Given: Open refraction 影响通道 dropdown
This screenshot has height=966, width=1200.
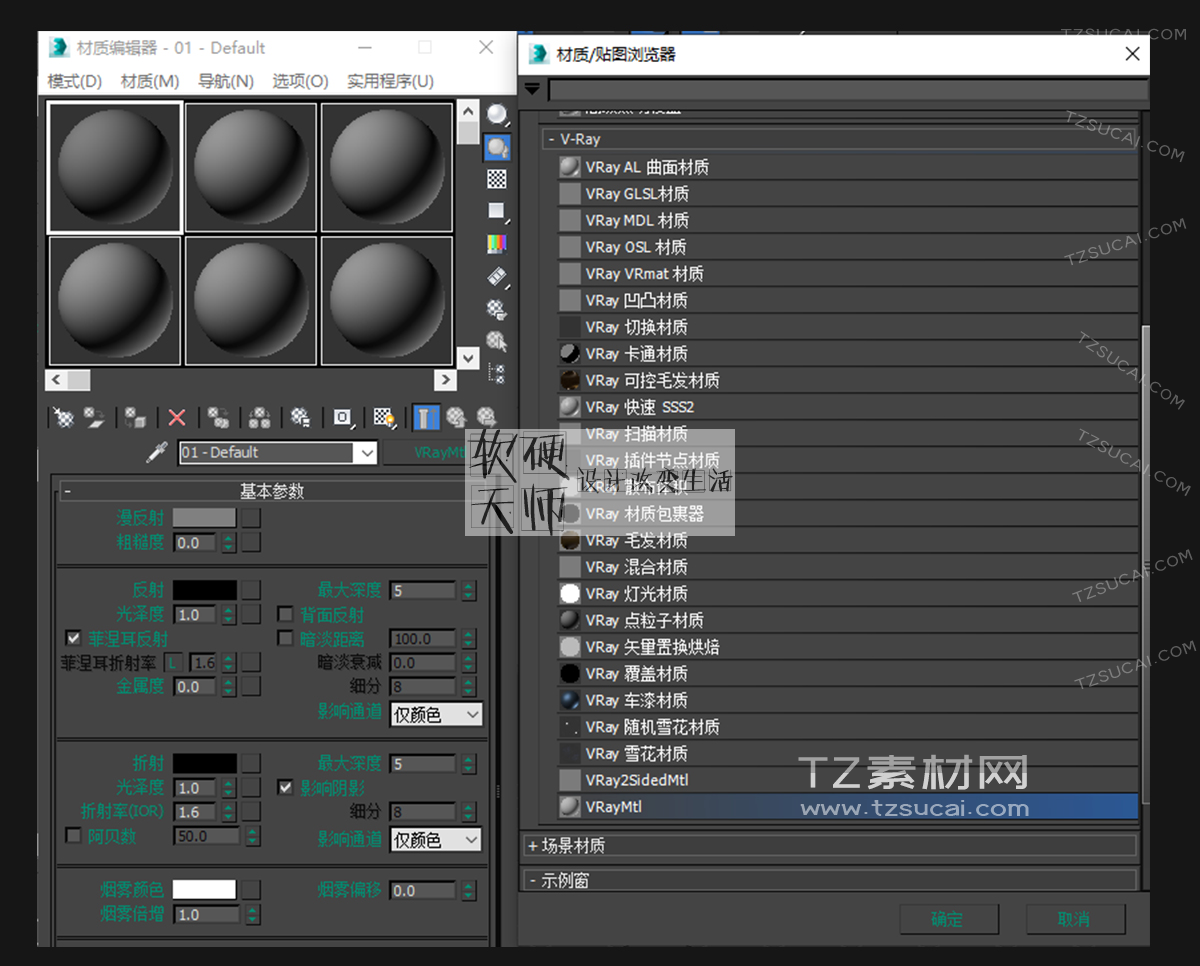Looking at the screenshot, I should (x=436, y=840).
